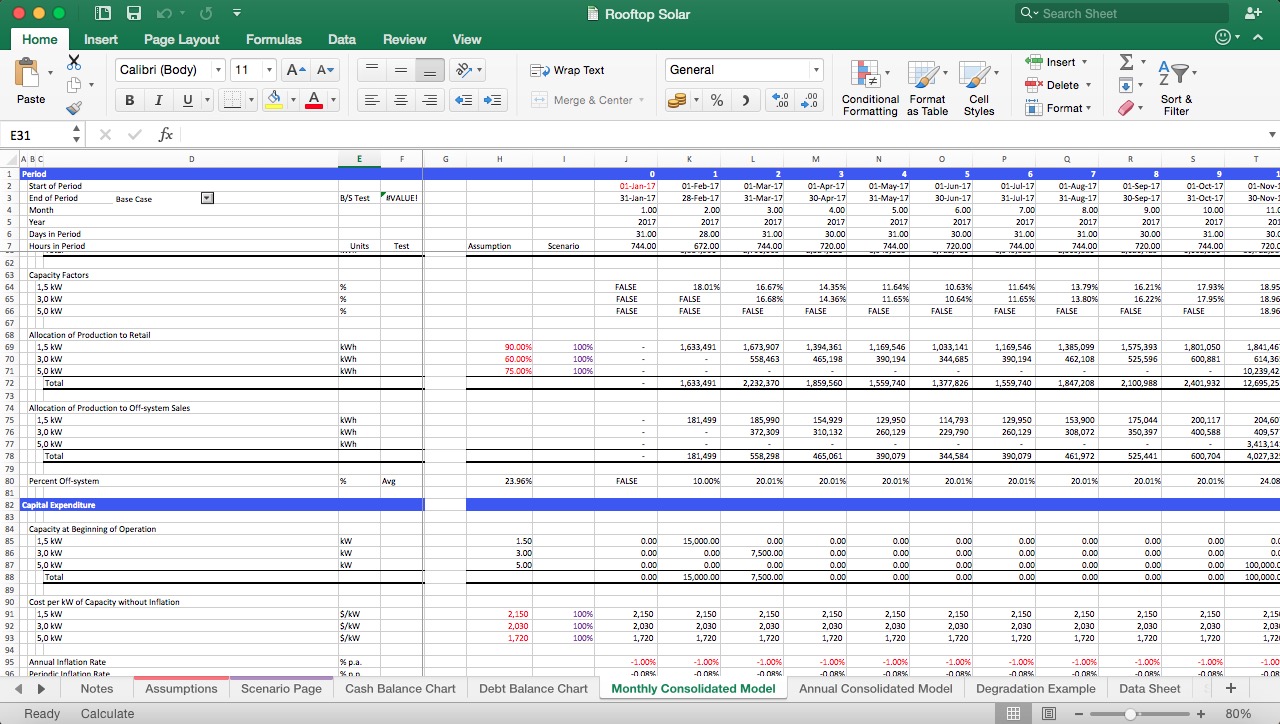The height and width of the screenshot is (724, 1280).
Task: Toggle Italic formatting
Action: [x=158, y=100]
